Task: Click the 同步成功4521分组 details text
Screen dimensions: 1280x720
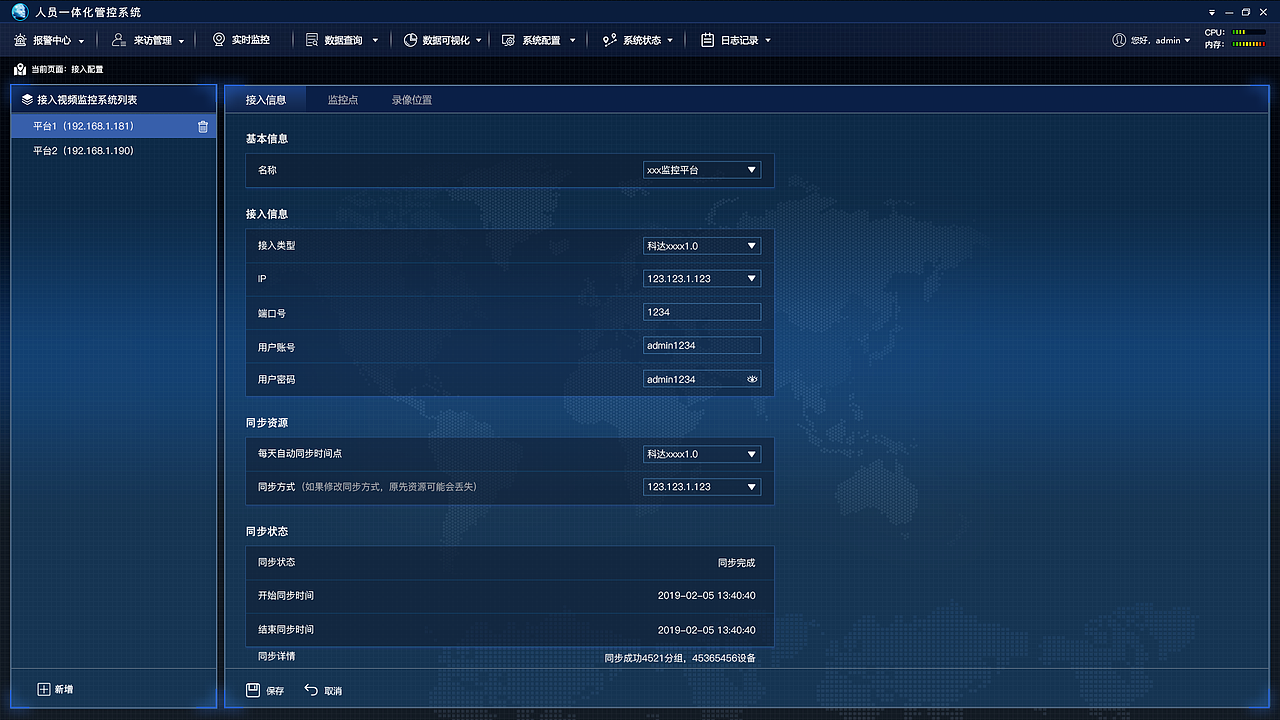Action: 680,658
